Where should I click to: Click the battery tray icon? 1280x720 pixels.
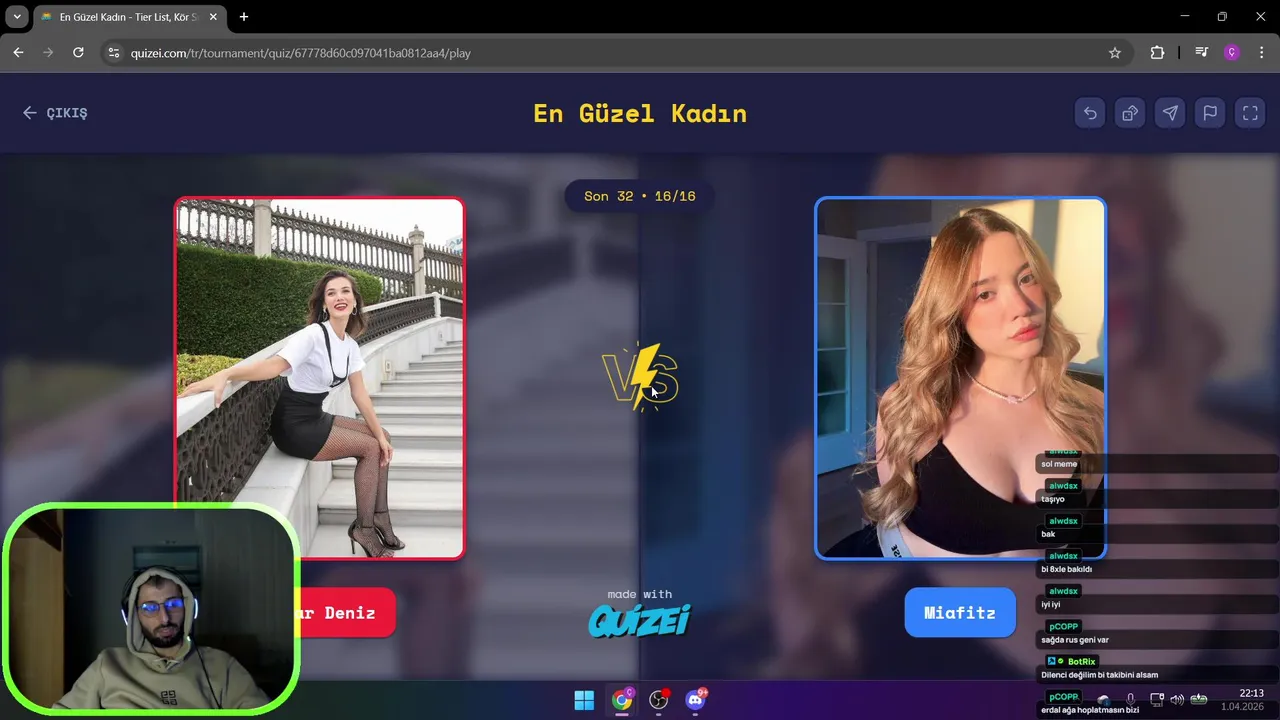1198,700
